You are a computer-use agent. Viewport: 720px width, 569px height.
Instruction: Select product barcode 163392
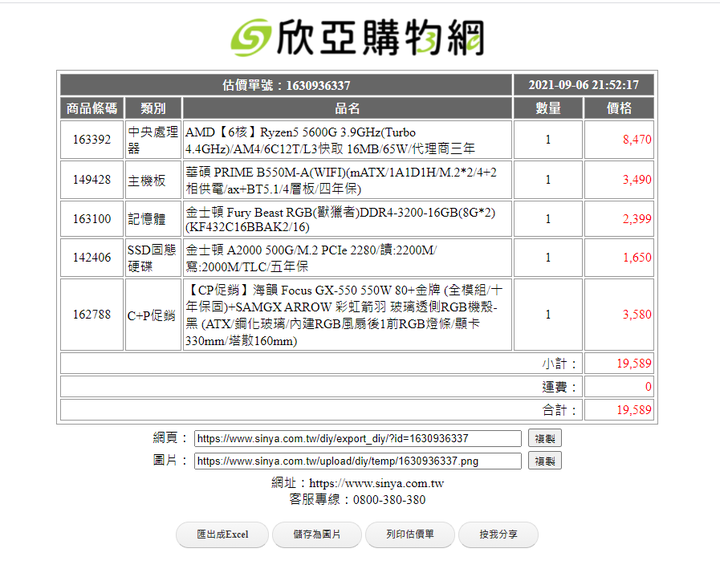tap(92, 140)
